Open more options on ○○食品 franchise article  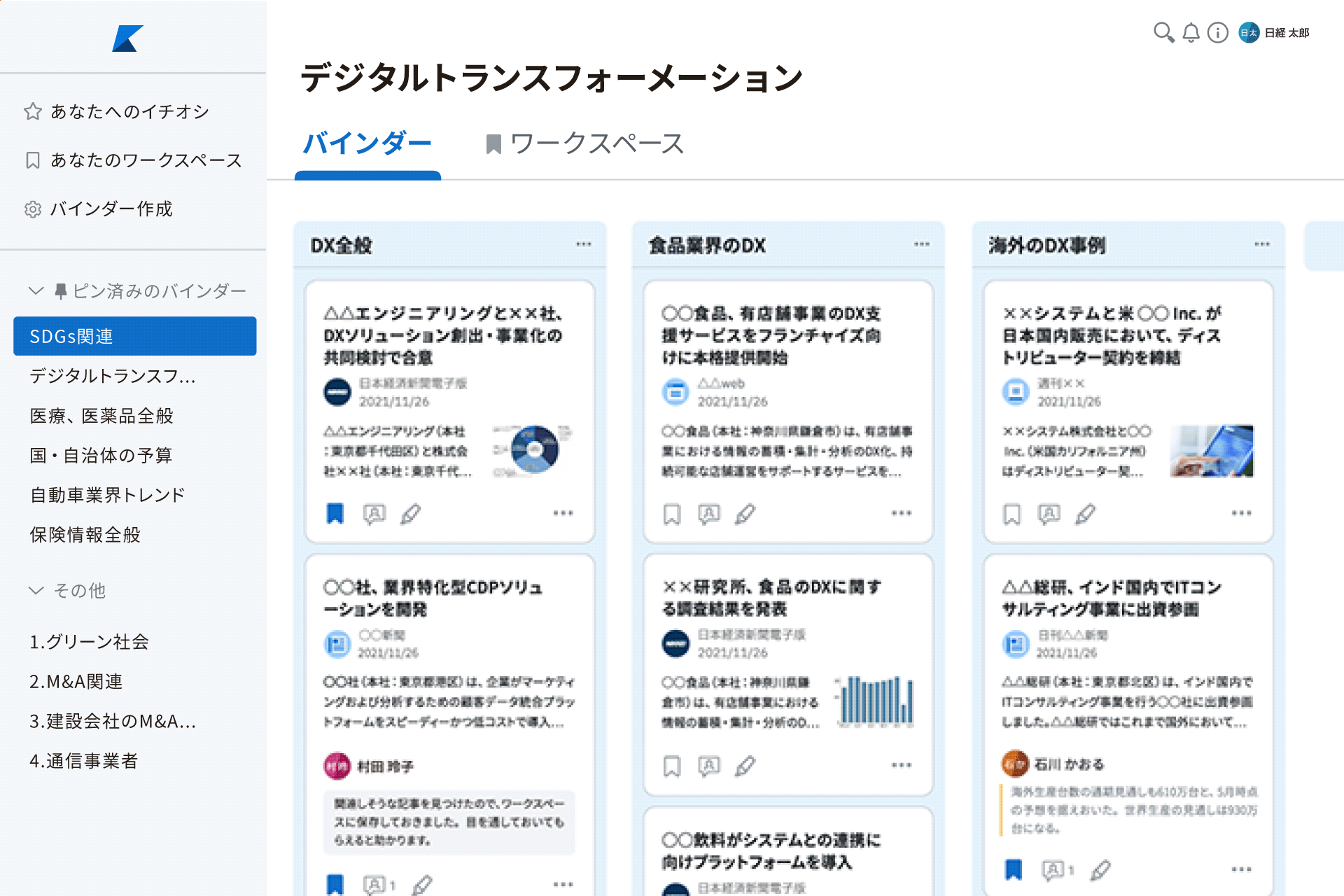902,513
